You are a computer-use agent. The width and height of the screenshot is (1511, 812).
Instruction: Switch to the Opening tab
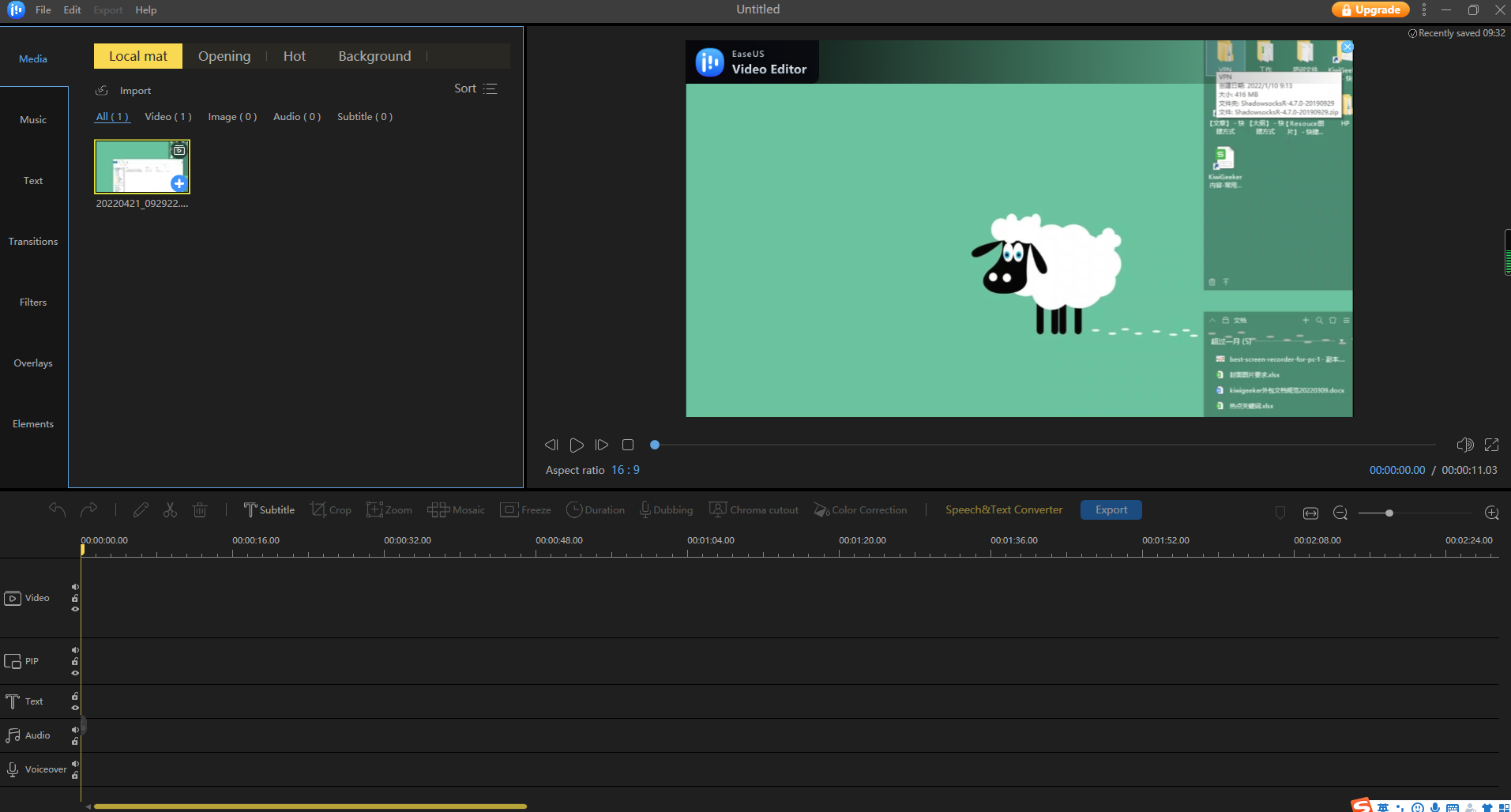click(224, 56)
